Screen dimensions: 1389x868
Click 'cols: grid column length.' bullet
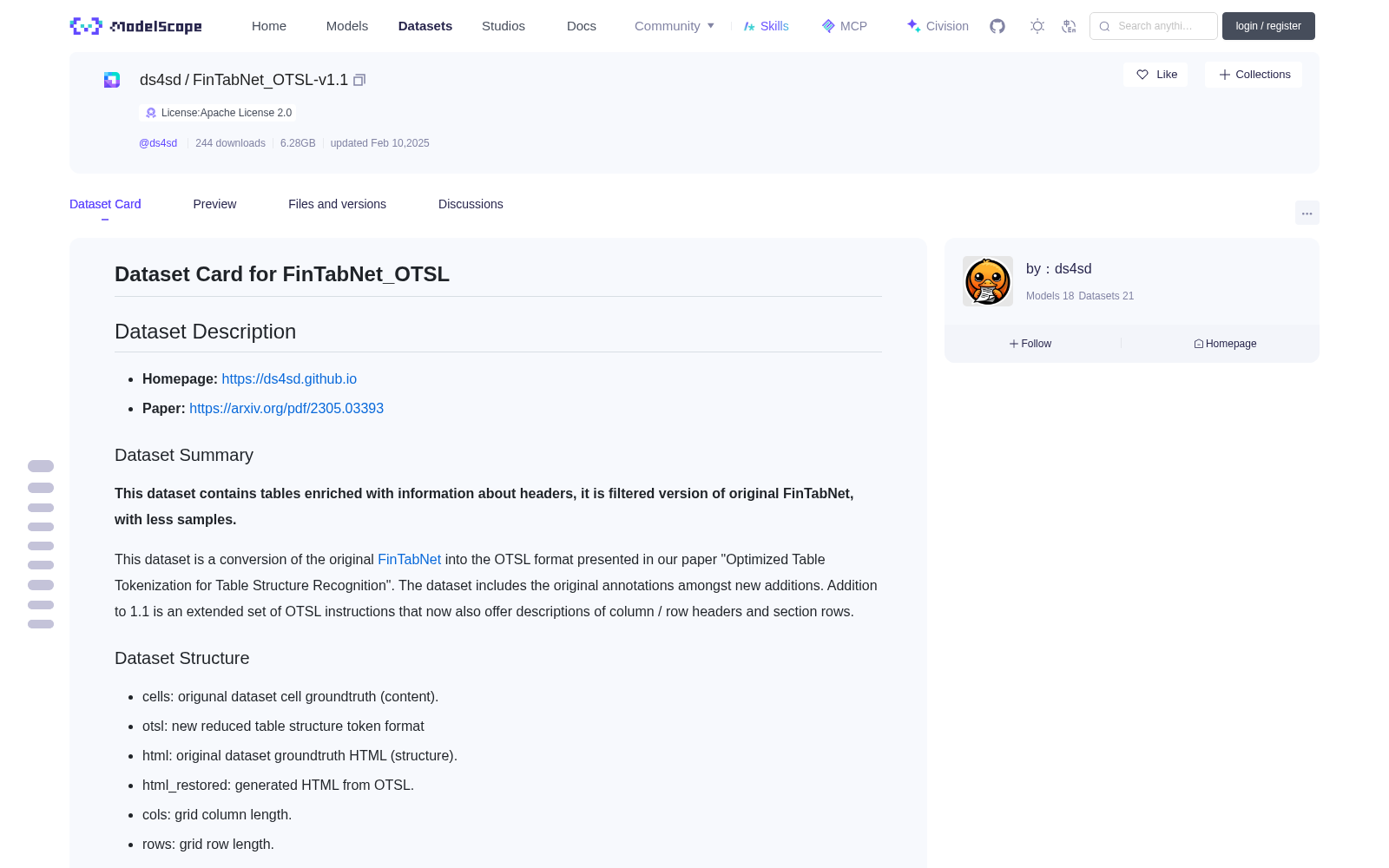(217, 815)
